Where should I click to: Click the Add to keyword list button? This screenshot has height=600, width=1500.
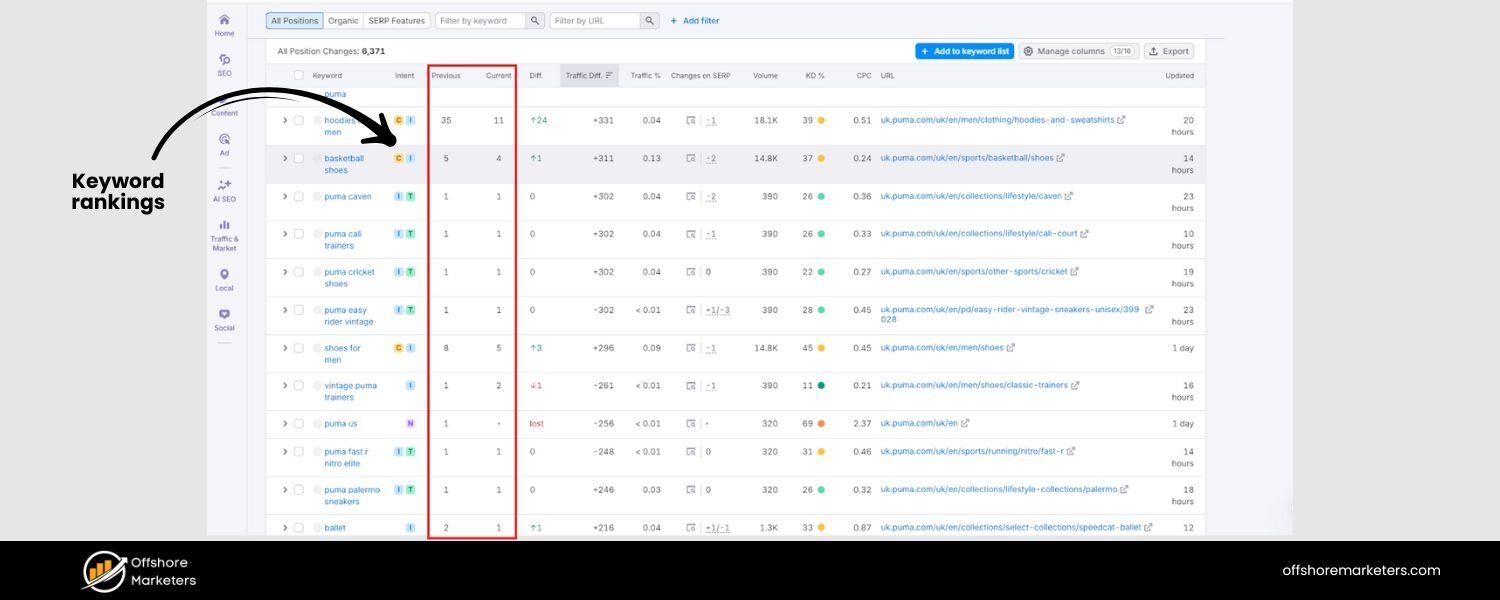pos(963,51)
